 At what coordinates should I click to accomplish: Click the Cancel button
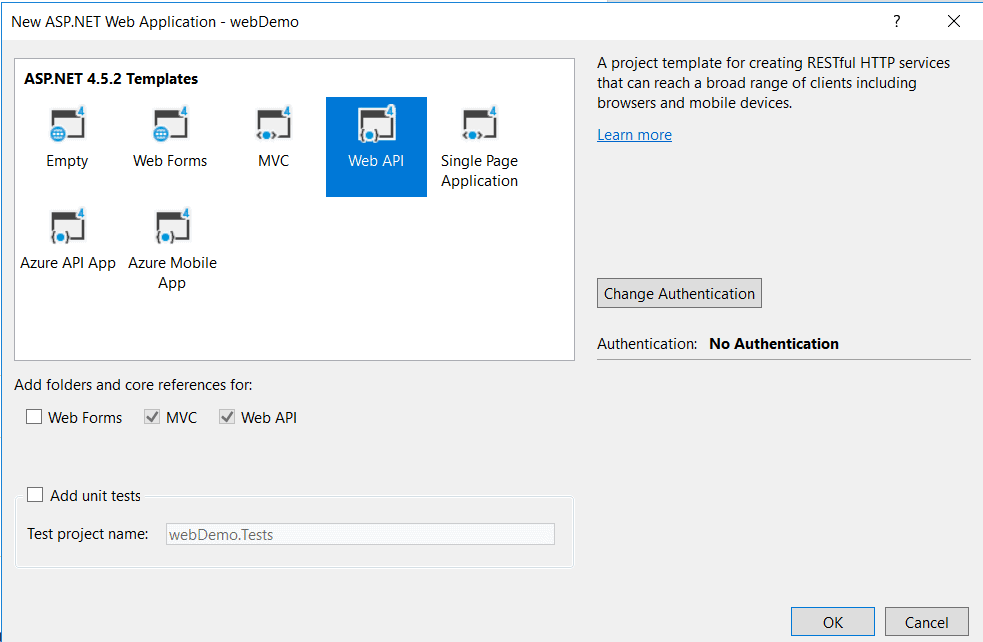927,622
